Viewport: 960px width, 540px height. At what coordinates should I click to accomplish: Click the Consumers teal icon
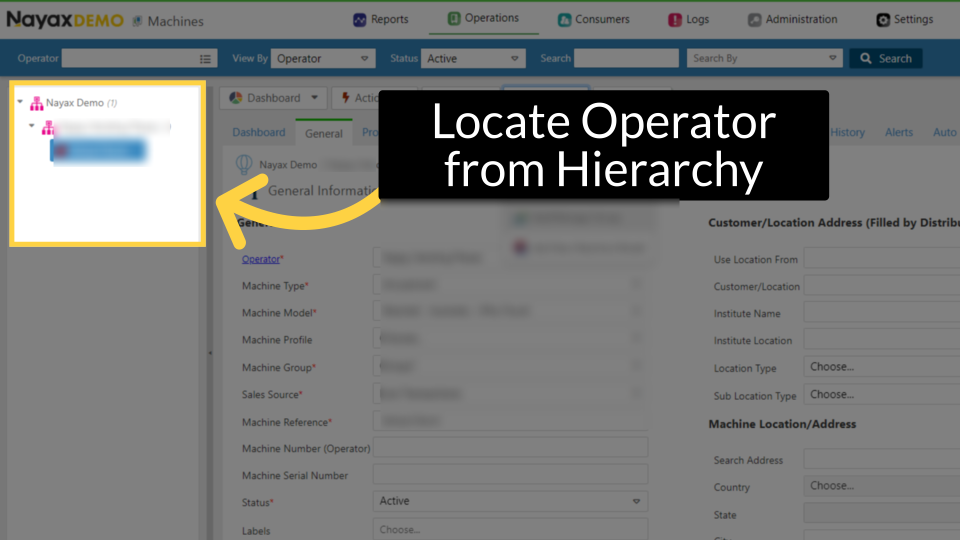click(x=564, y=20)
